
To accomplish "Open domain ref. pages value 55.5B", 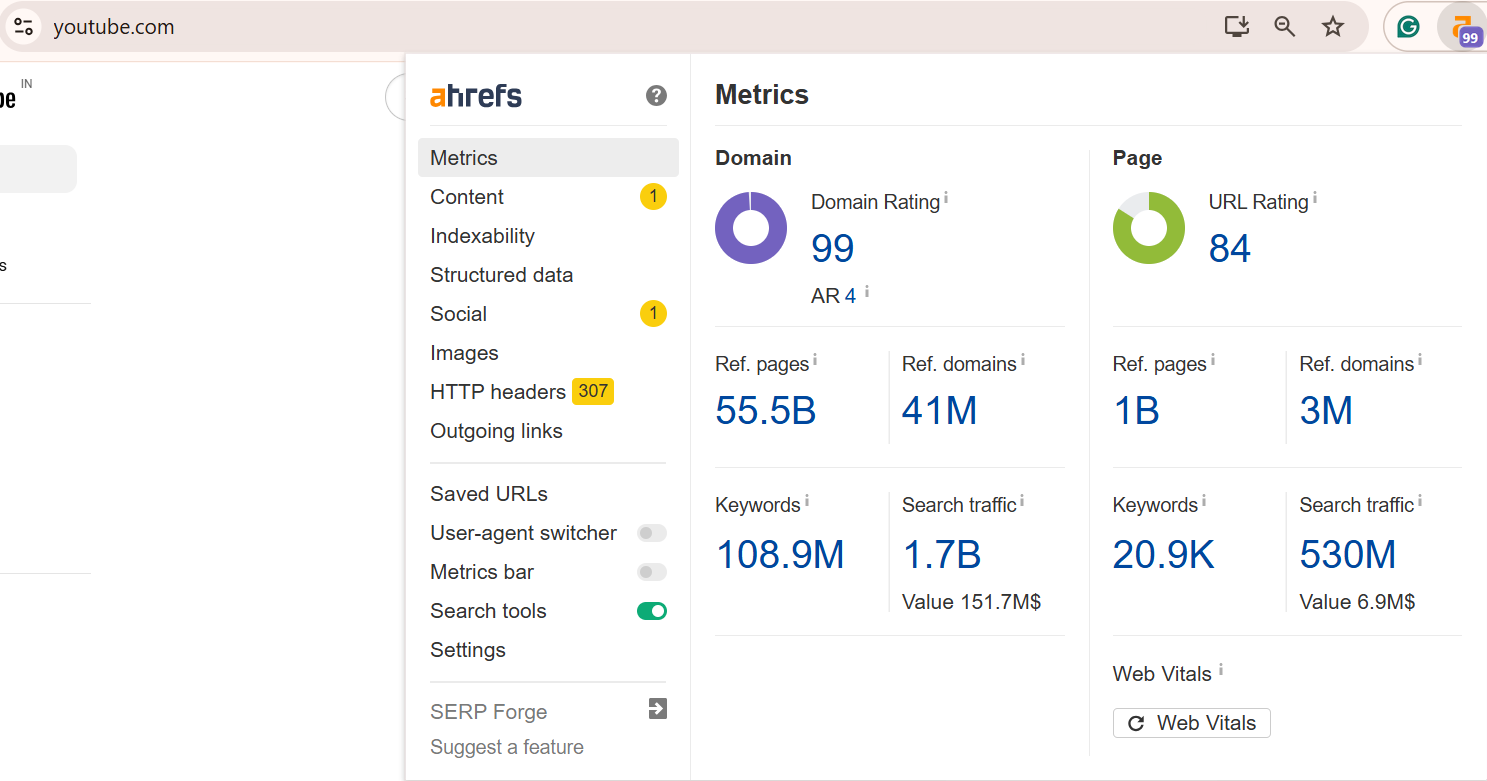I will coord(766,411).
